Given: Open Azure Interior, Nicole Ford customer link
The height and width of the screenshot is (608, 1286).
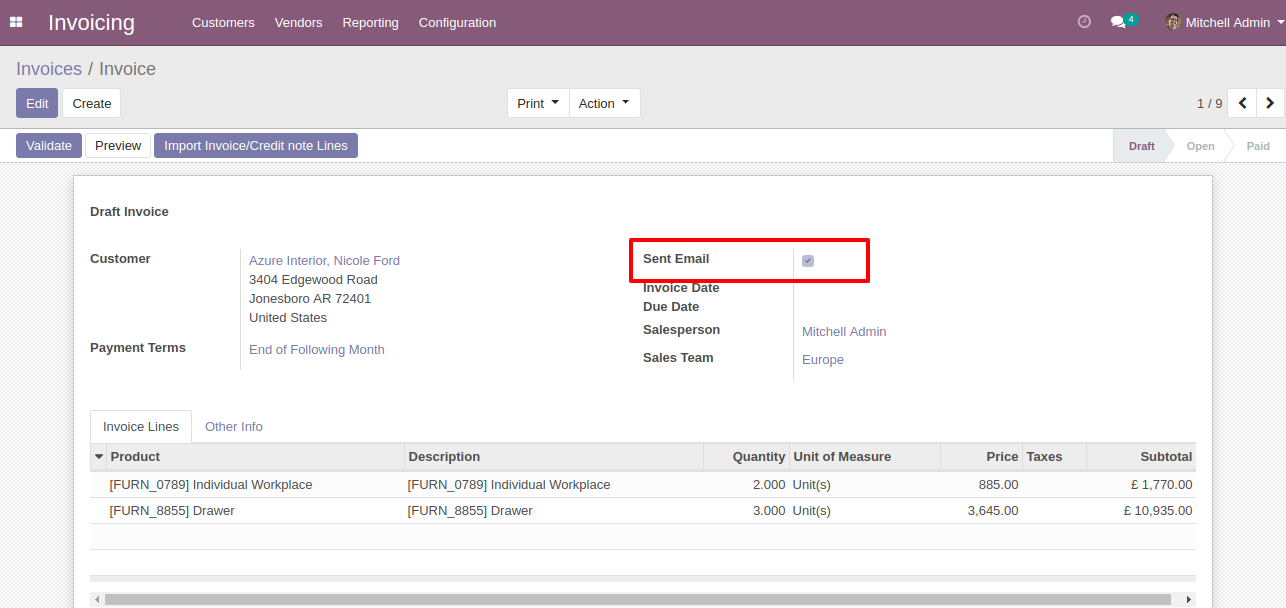Looking at the screenshot, I should tap(324, 260).
